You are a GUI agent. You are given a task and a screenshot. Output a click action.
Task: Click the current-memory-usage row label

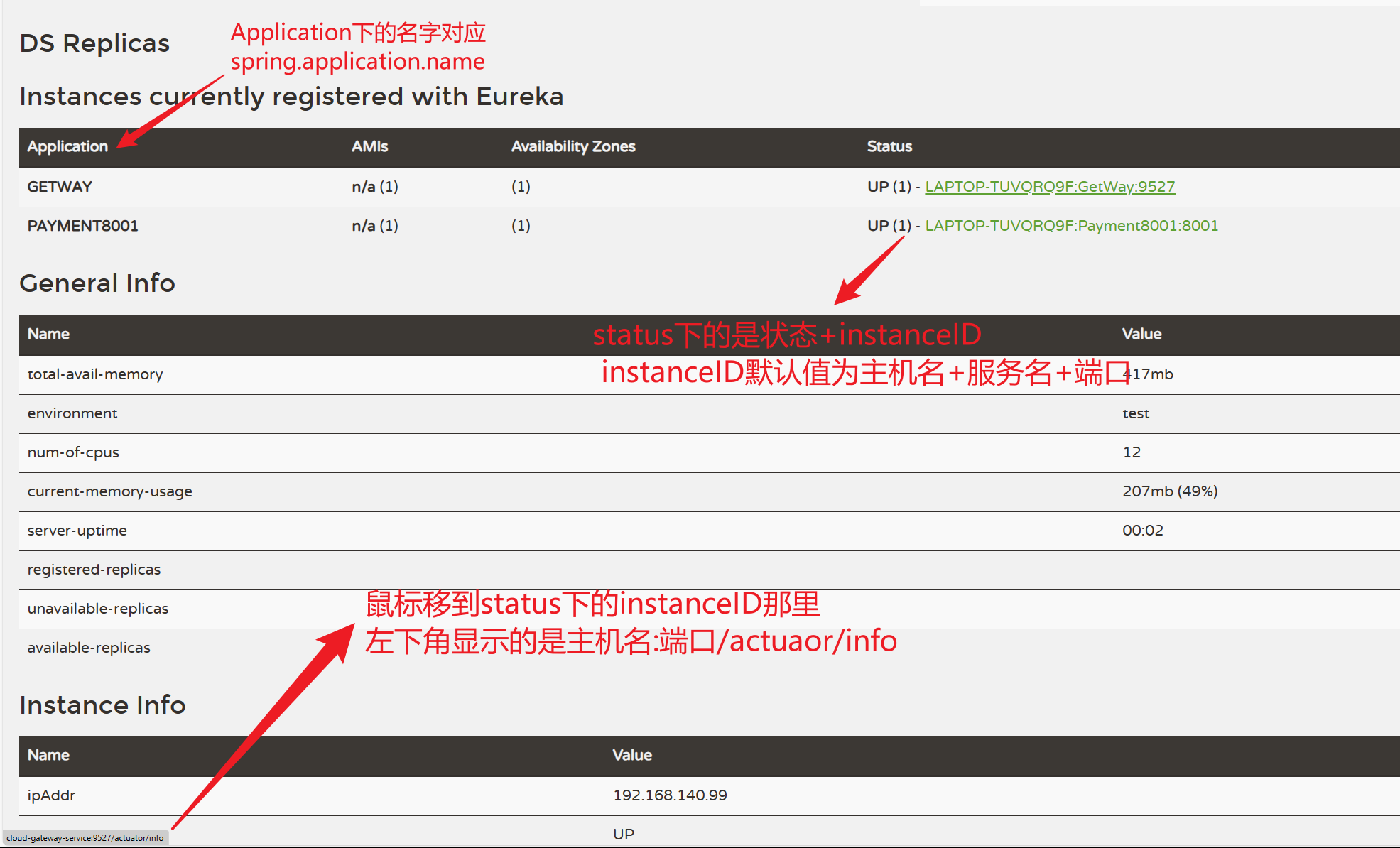(109, 491)
